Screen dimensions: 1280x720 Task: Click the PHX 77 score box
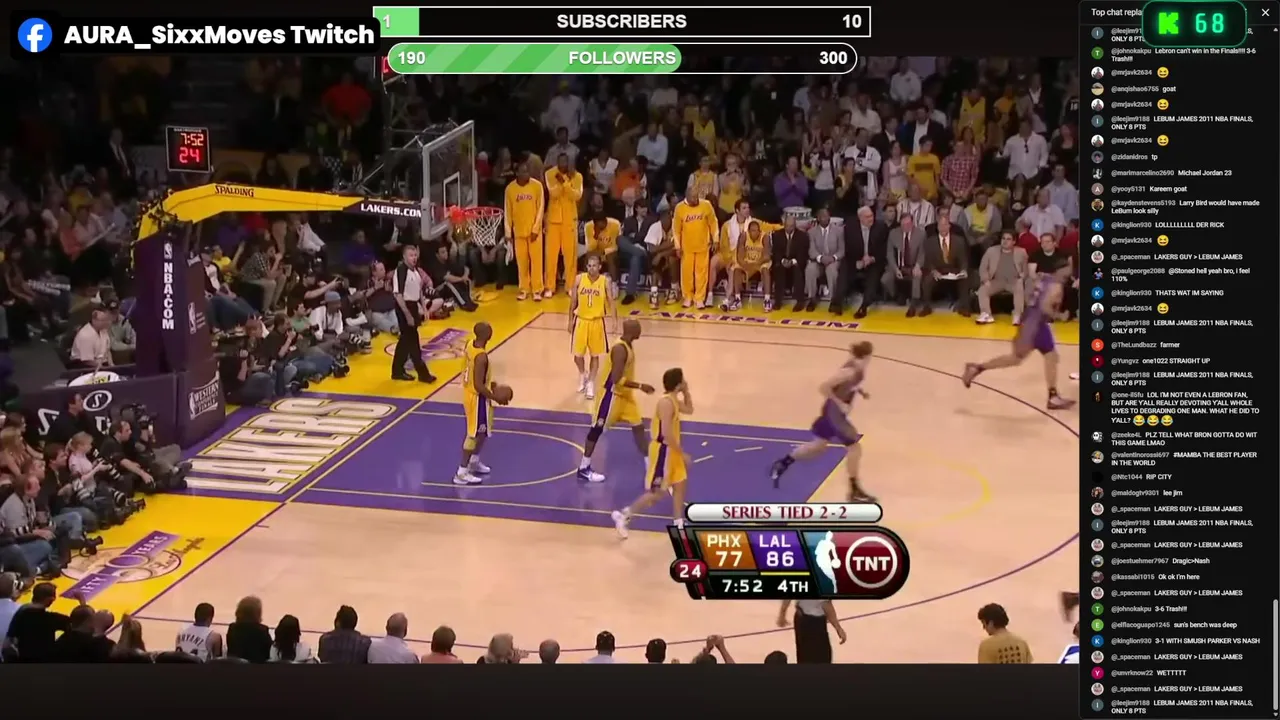point(728,551)
